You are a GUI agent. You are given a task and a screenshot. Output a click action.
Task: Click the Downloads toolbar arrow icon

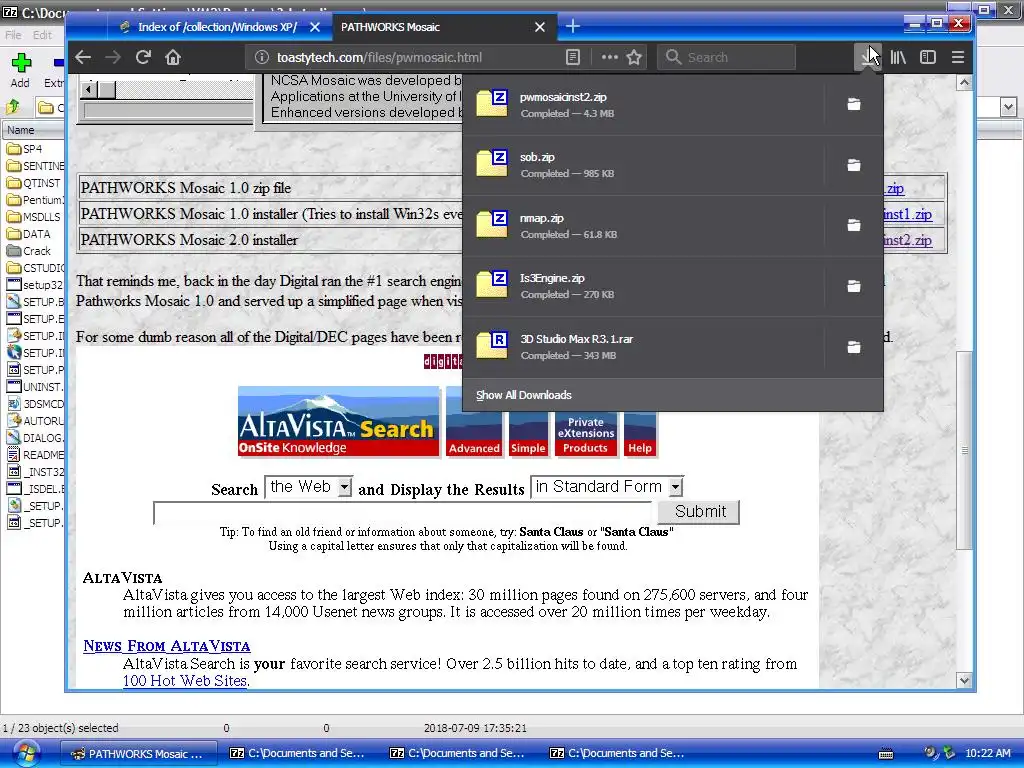click(868, 57)
